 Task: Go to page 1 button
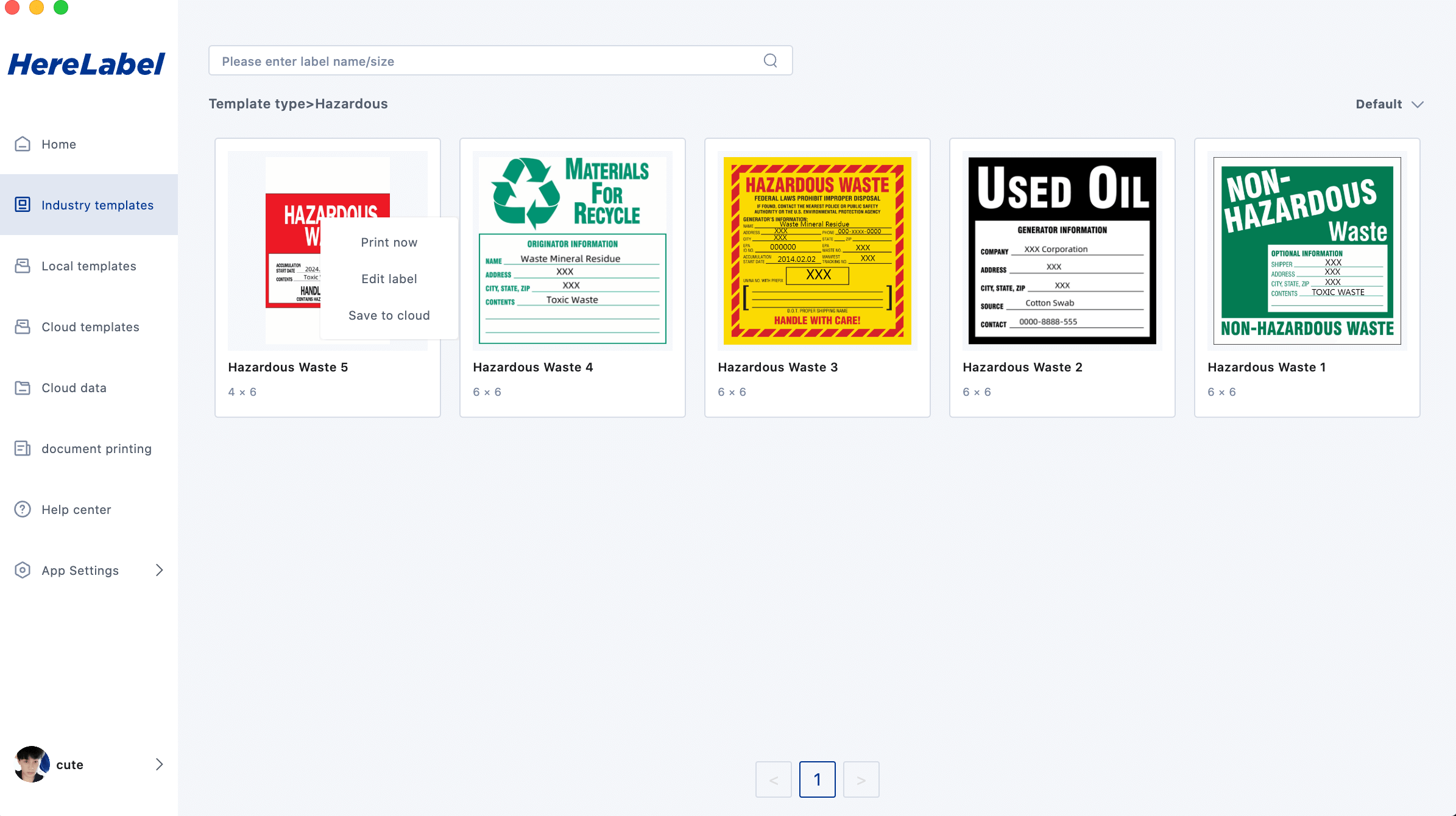[817, 779]
